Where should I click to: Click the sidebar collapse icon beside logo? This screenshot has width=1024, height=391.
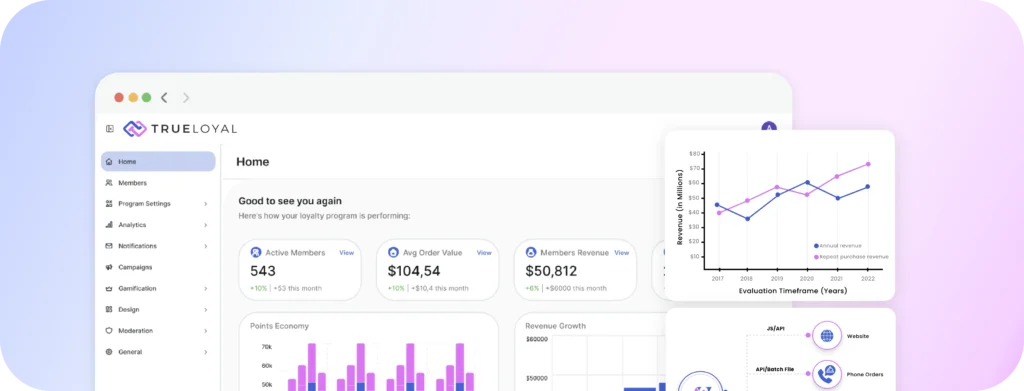point(110,129)
